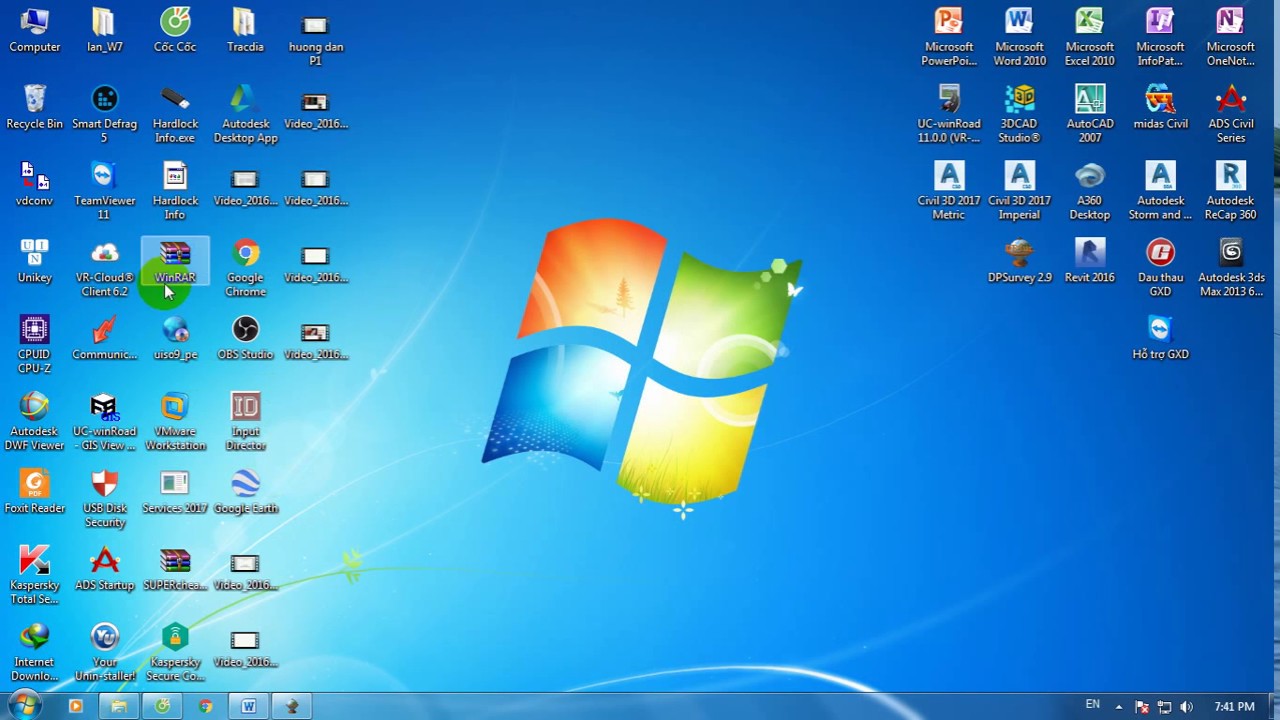Open Autodesk 3ds Max 2013 shortcut

coord(1230,268)
